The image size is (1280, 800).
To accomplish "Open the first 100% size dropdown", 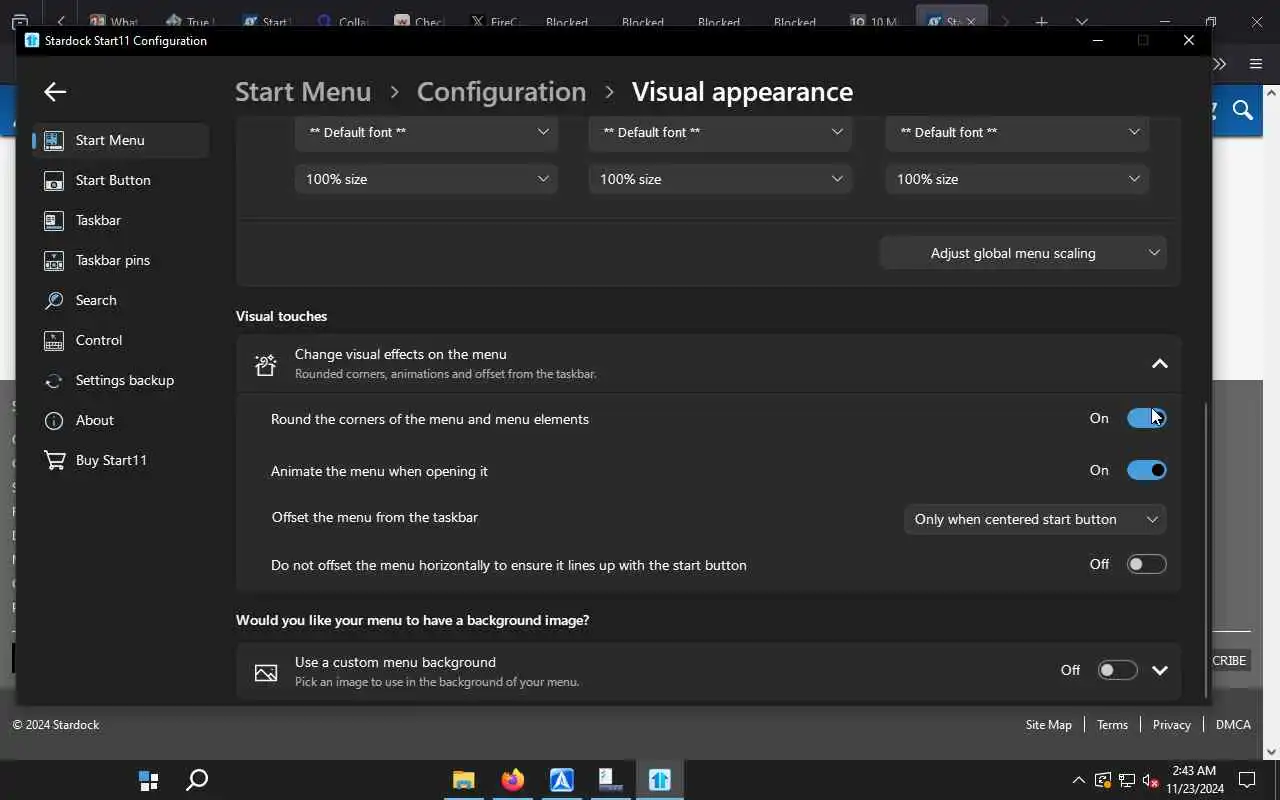I will 426,179.
